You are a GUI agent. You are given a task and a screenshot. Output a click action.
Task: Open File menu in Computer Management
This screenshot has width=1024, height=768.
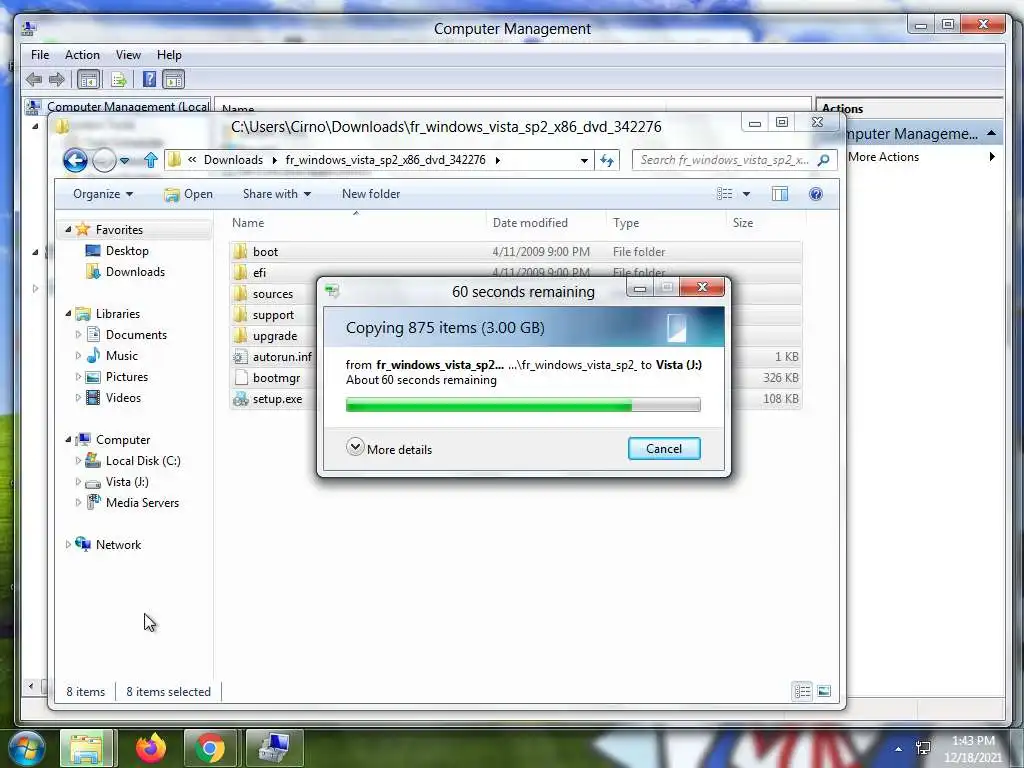[x=40, y=55]
